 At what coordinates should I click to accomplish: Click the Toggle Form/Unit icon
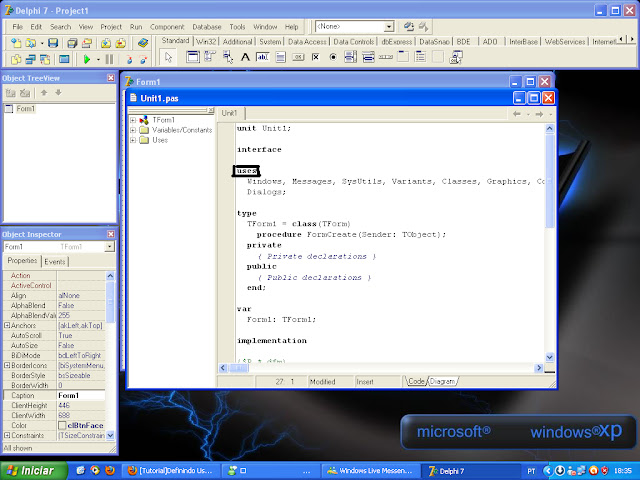44,60
